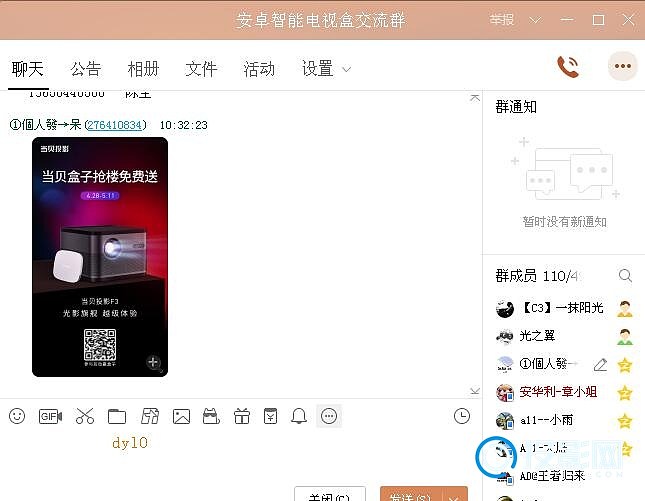Screen dimensions: 645x501
Task: Open the document upload icon
Action: 150,416
